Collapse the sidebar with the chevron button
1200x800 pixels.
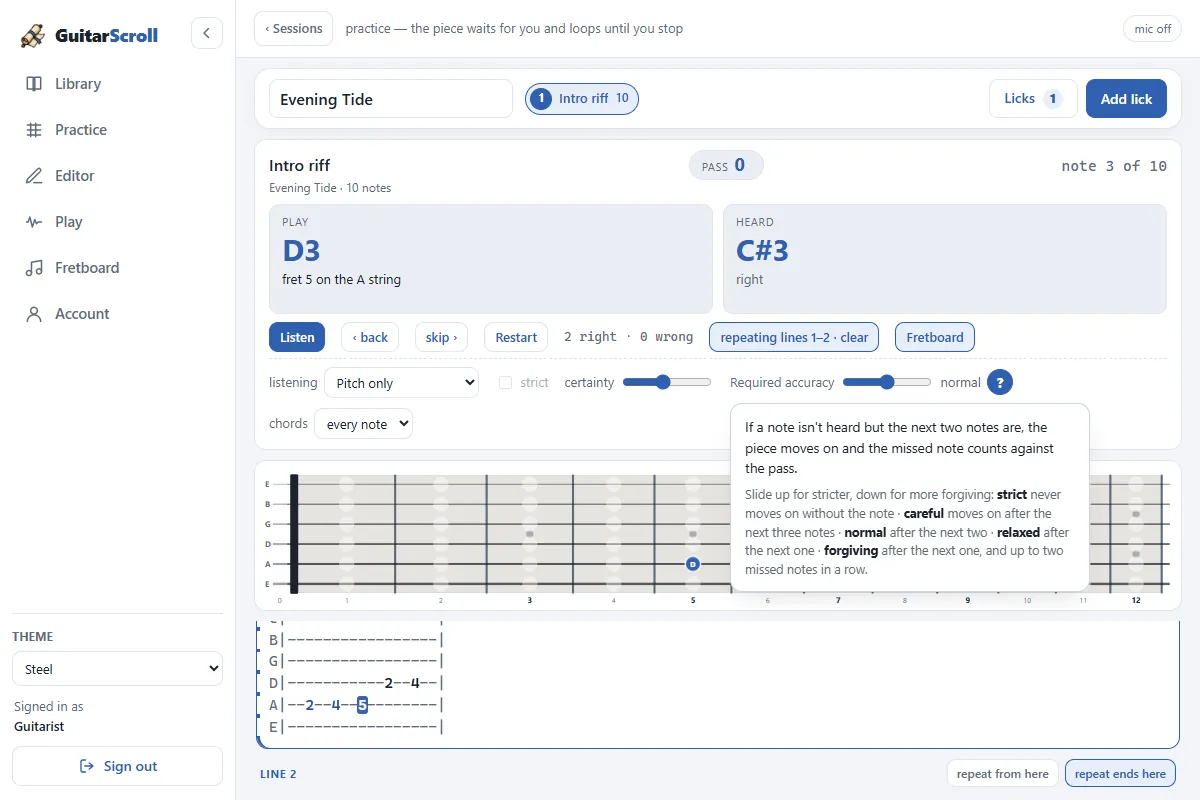206,33
